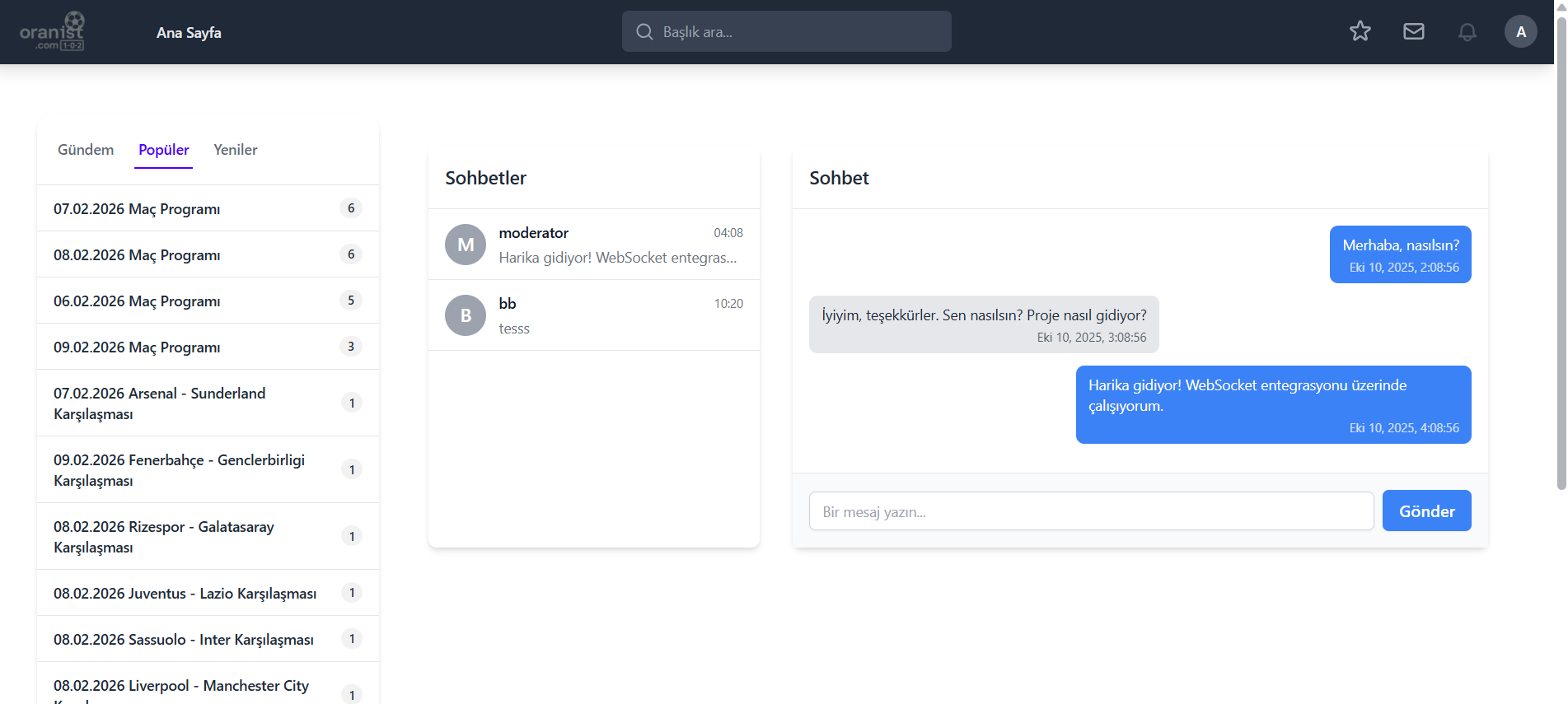Switch to the Gündem tab
Screen dimensions: 1568x704
(86, 150)
